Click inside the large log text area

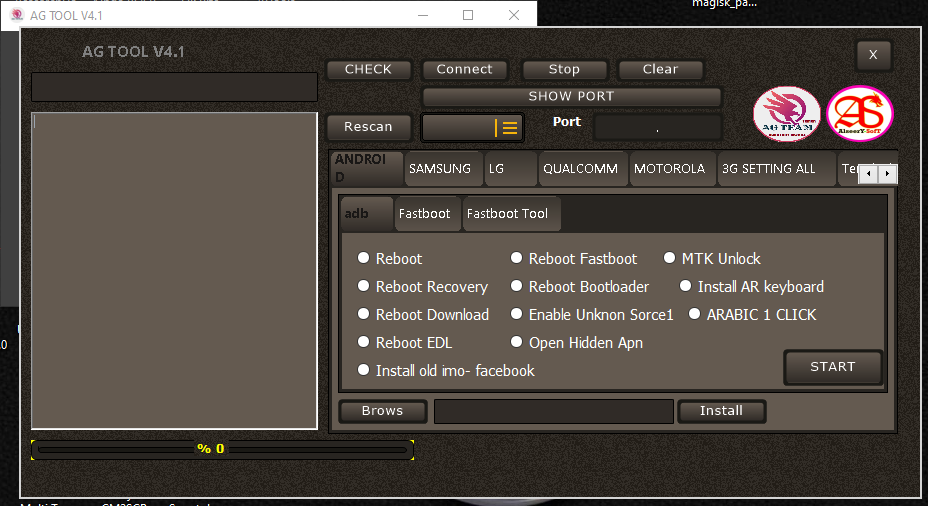coord(175,270)
